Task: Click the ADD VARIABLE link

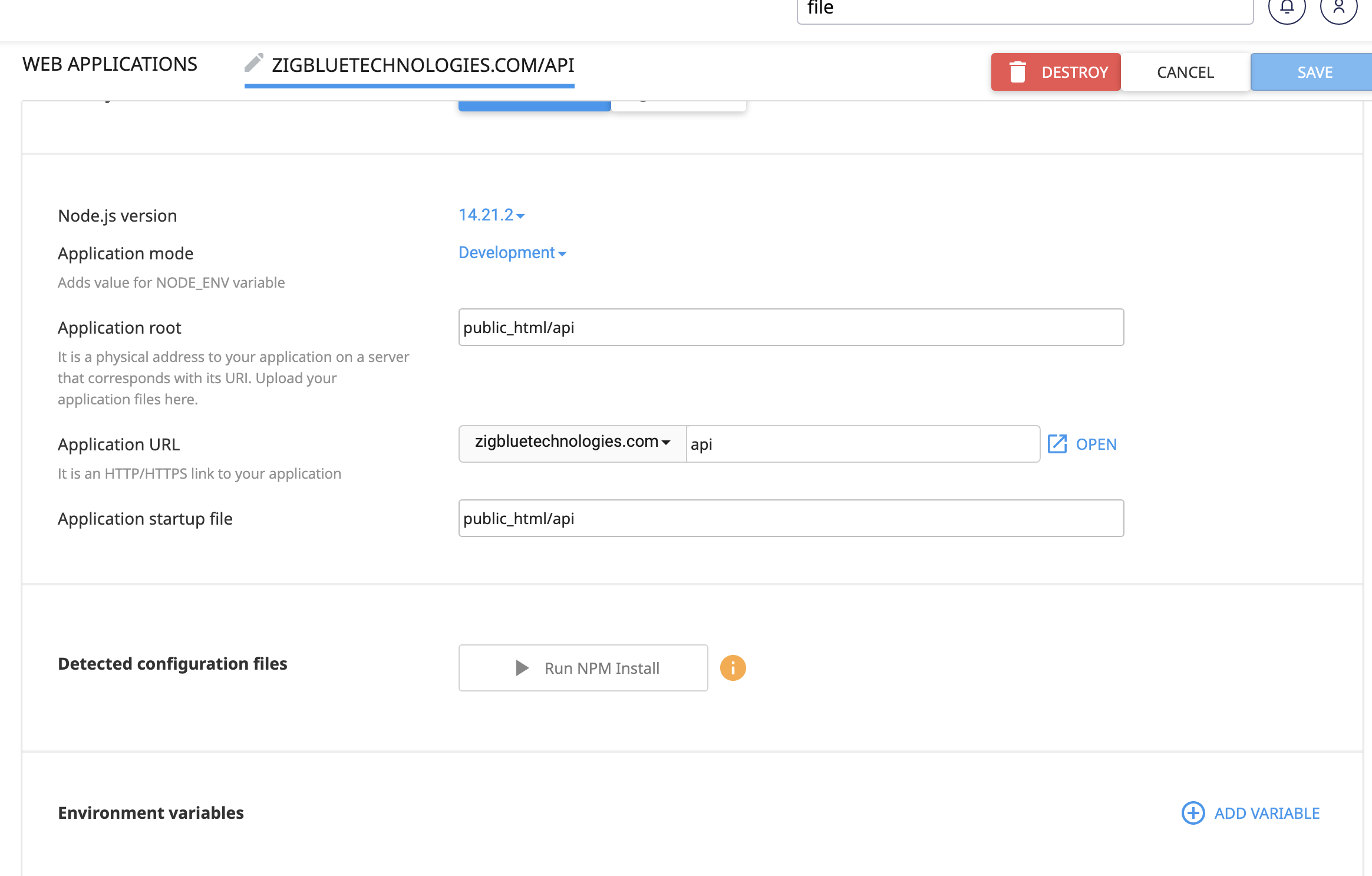Action: [1267, 813]
